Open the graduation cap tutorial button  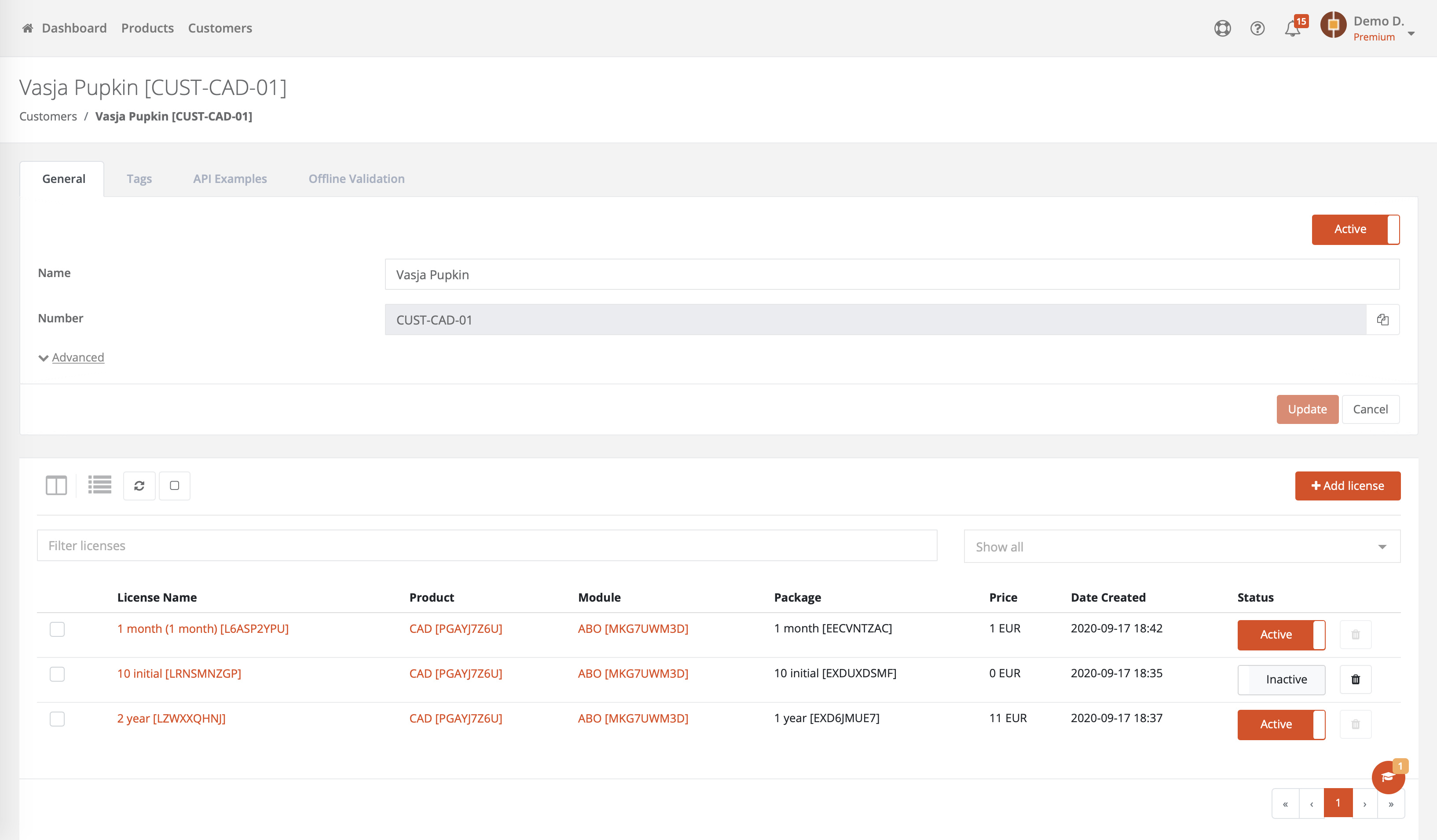pyautogui.click(x=1387, y=777)
